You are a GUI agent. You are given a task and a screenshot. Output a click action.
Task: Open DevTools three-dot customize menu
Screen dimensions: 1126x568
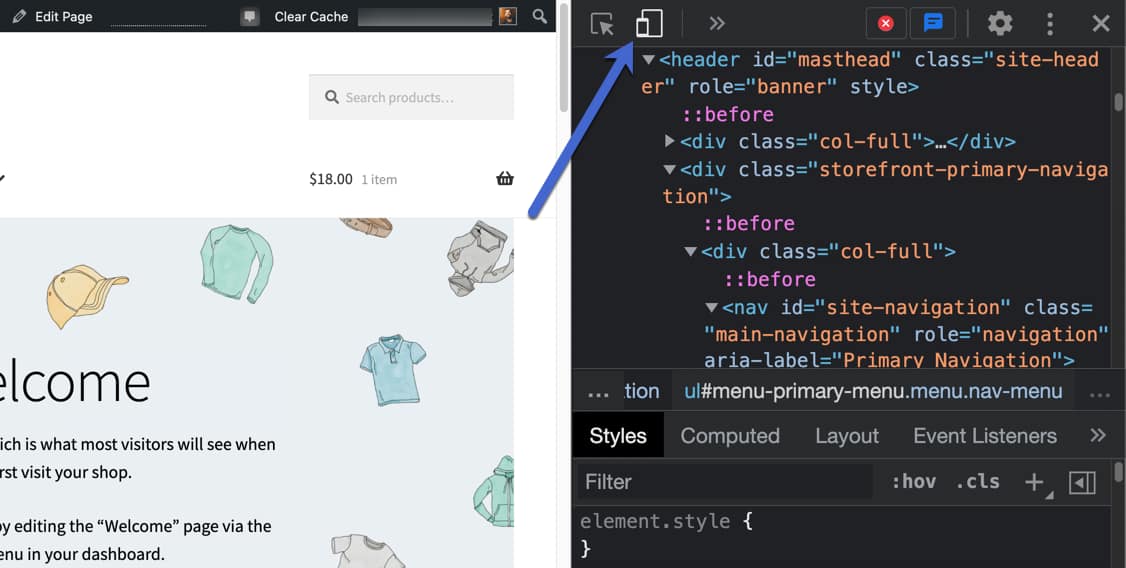tap(1050, 24)
